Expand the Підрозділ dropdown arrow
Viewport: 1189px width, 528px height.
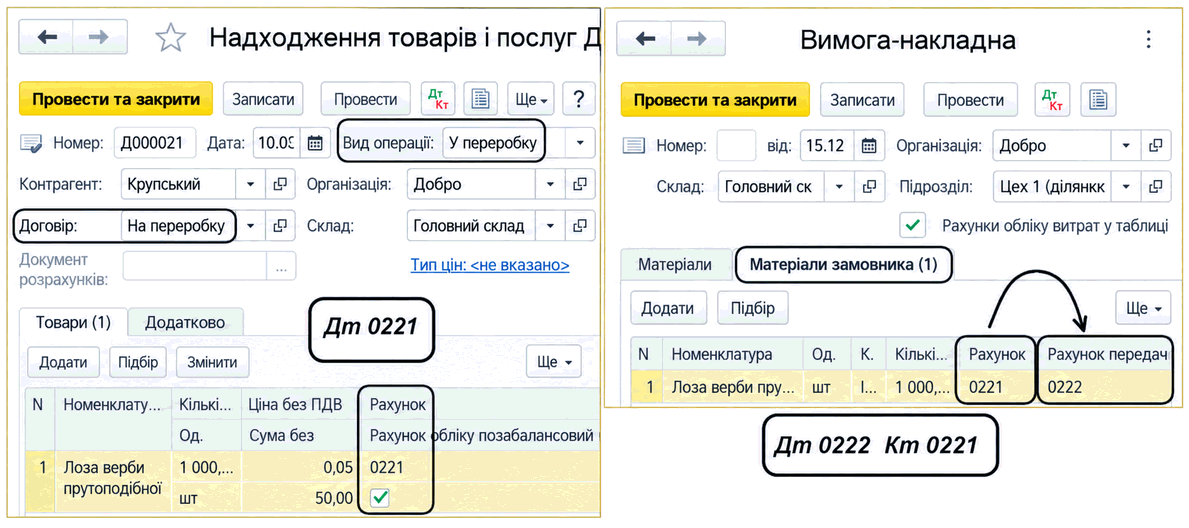(1127, 186)
